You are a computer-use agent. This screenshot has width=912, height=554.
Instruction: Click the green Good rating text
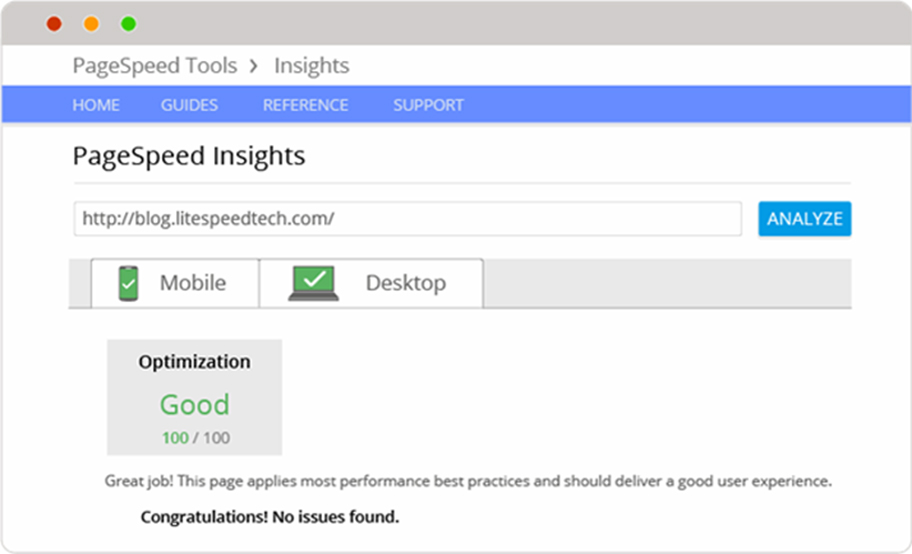click(194, 404)
